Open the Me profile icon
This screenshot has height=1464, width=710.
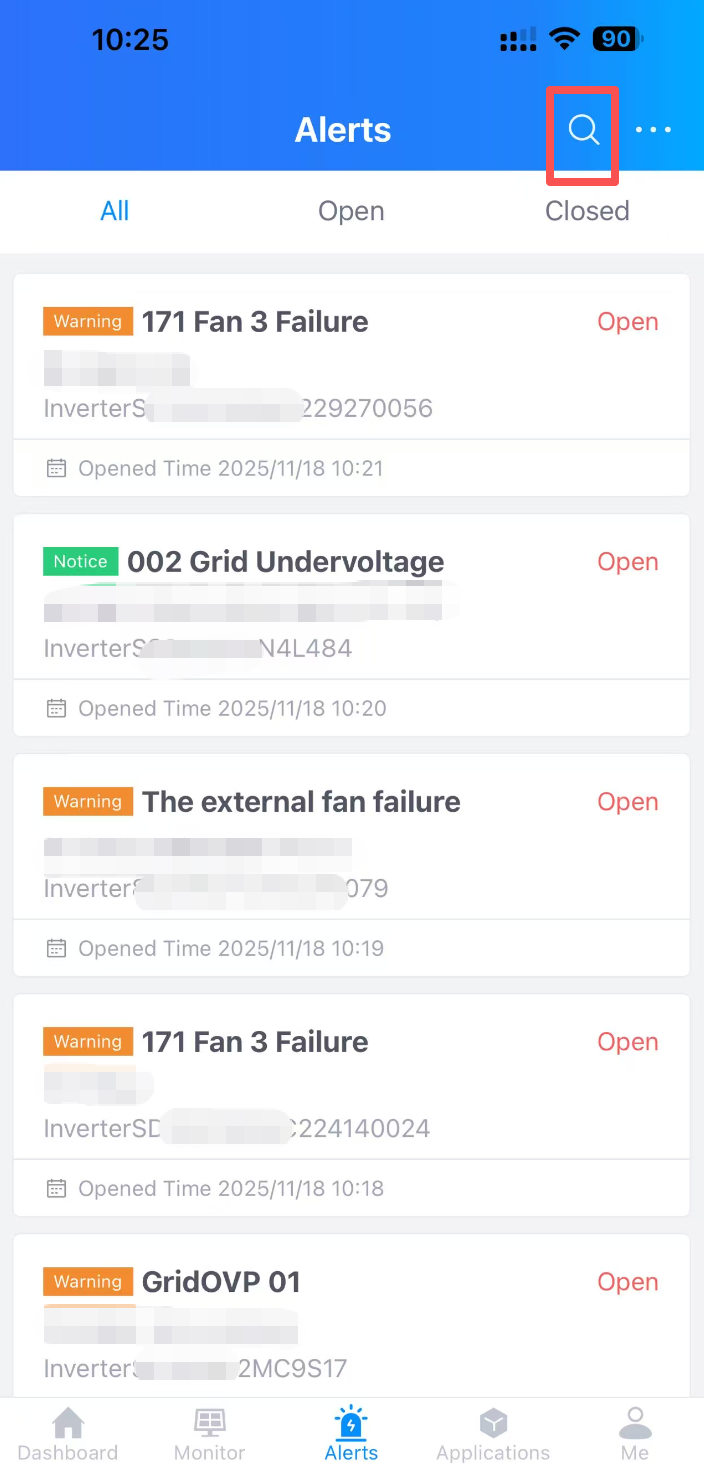[635, 1422]
